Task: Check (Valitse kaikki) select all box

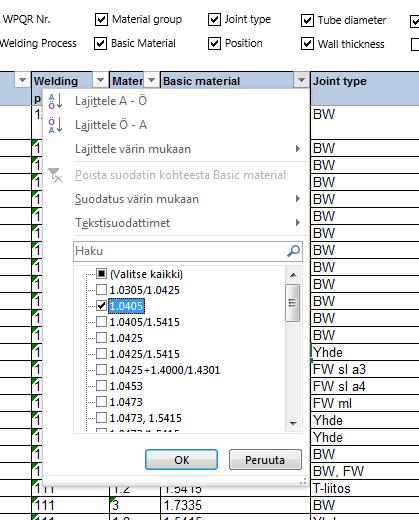Action: pyautogui.click(x=101, y=274)
